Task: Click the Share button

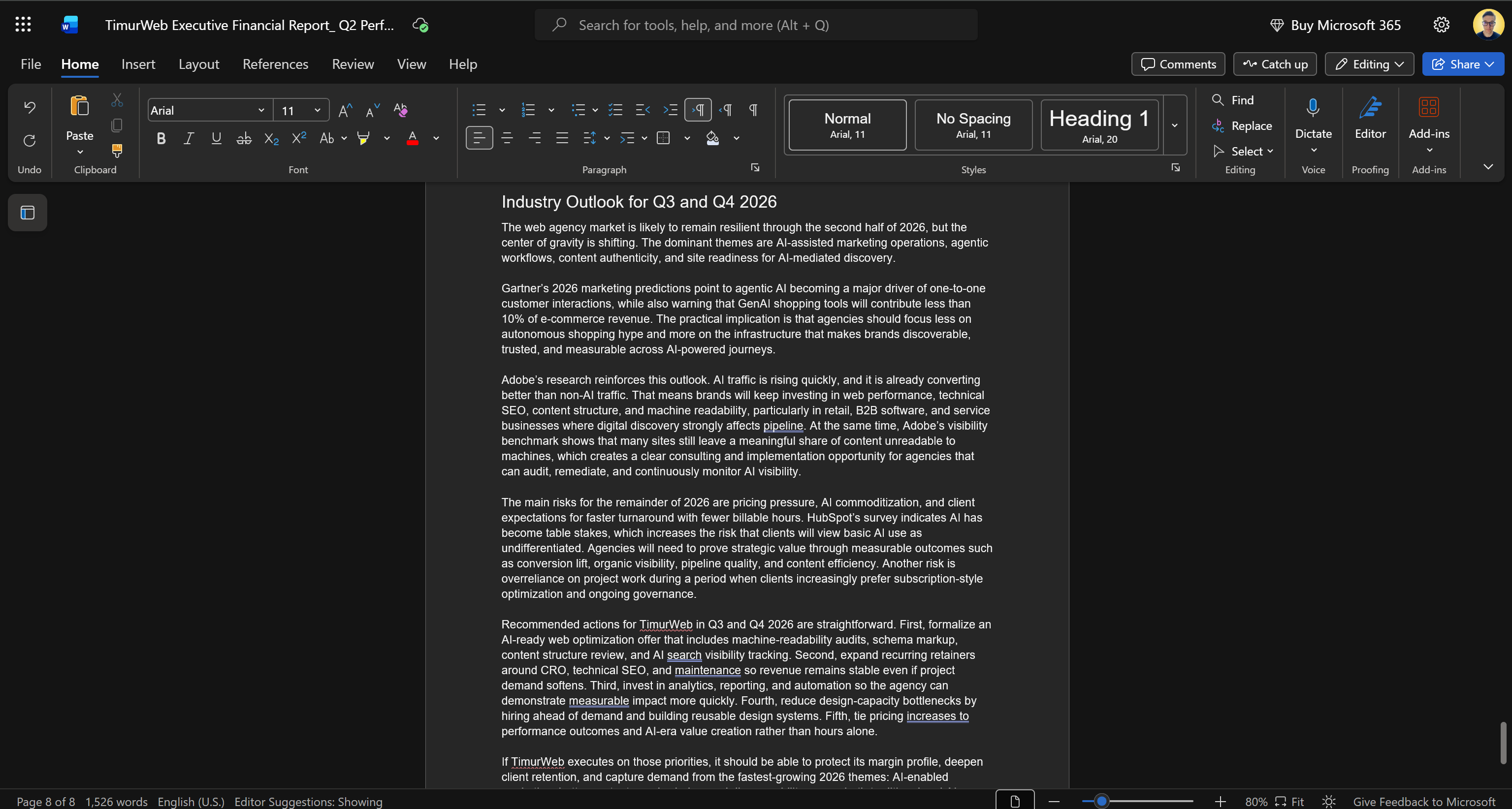Action: [1463, 64]
